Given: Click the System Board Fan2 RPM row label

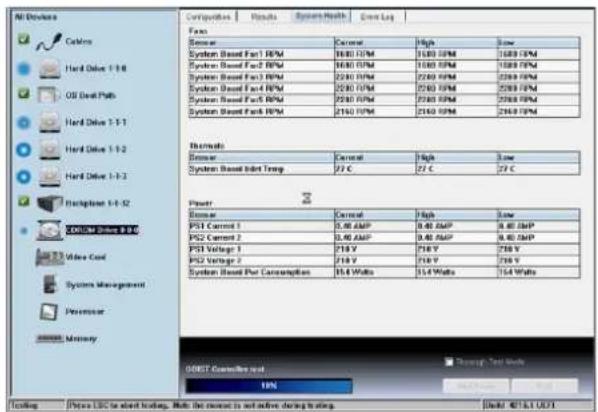Looking at the screenshot, I should 236,66.
